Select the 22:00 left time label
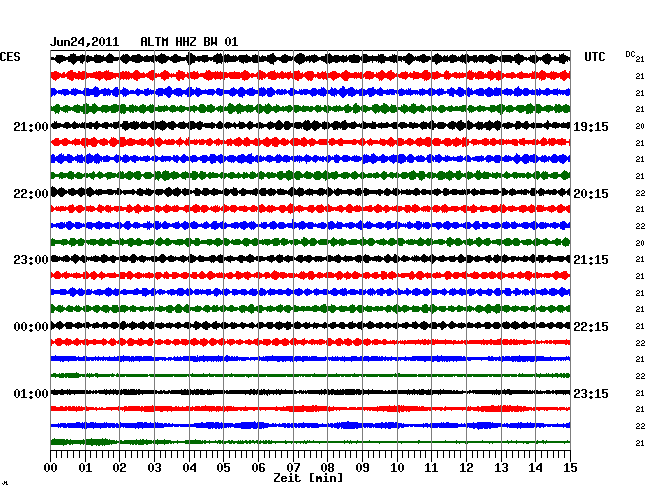Image resolution: width=650 pixels, height=494 pixels. coord(31,194)
